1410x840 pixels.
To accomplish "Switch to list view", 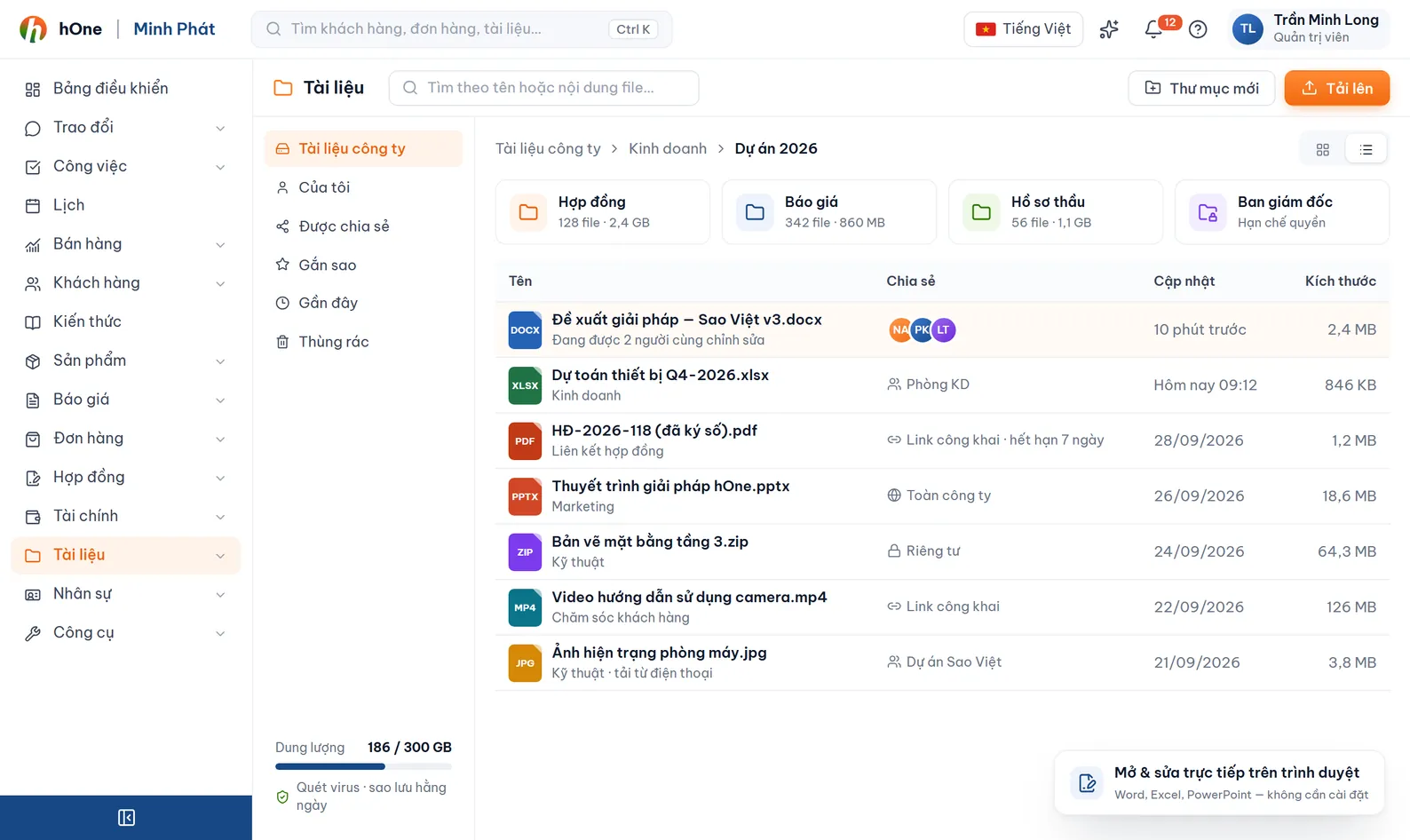I will tap(1366, 149).
